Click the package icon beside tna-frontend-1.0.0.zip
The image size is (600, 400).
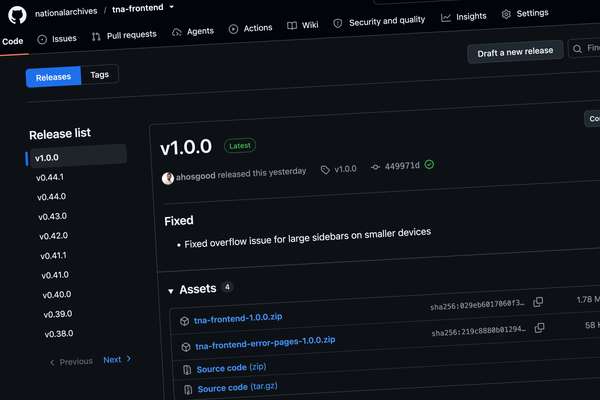tap(184, 321)
